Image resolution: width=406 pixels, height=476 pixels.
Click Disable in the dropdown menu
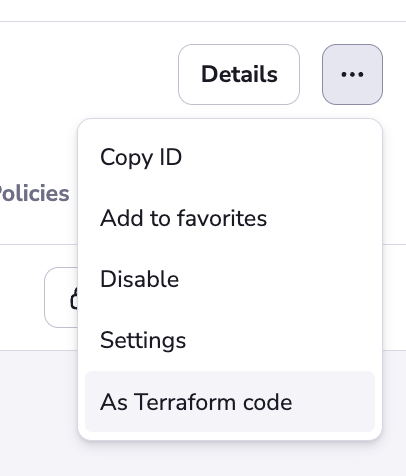(x=230, y=279)
